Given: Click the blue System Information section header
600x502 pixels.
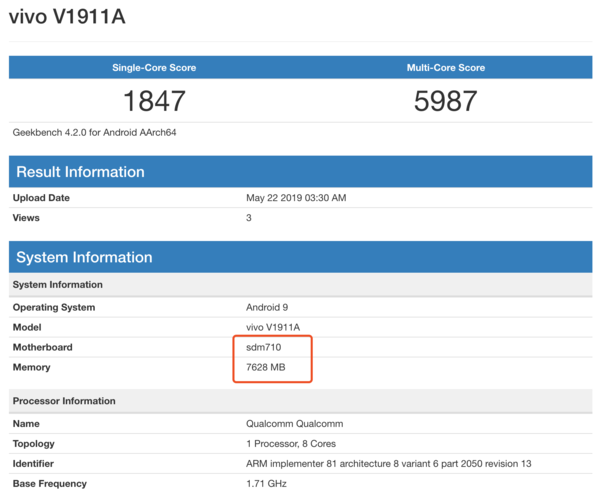Looking at the screenshot, I should tap(300, 257).
